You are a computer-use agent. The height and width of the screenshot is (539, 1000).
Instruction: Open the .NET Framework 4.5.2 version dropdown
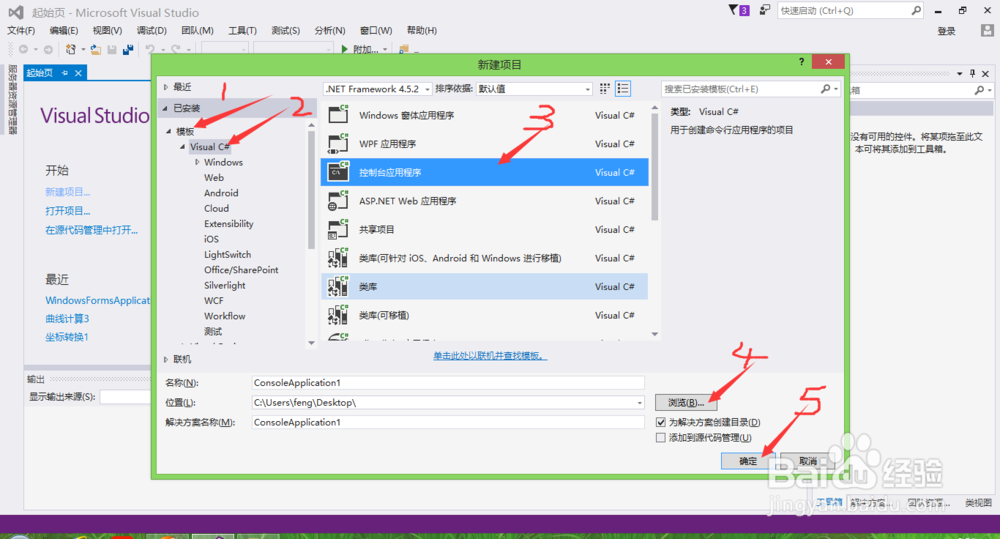(x=427, y=89)
